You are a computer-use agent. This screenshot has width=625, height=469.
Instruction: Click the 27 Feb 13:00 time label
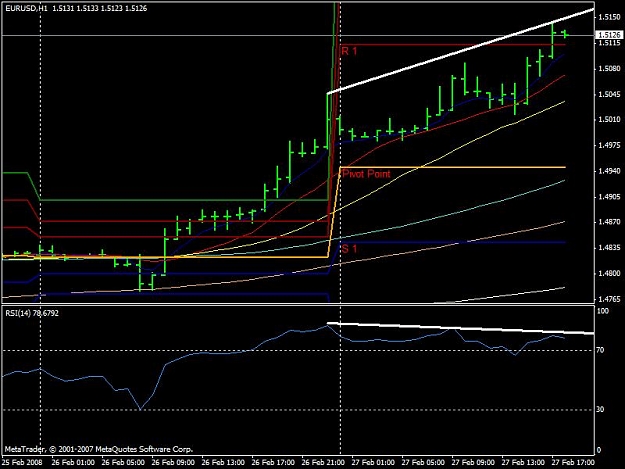[x=523, y=462]
